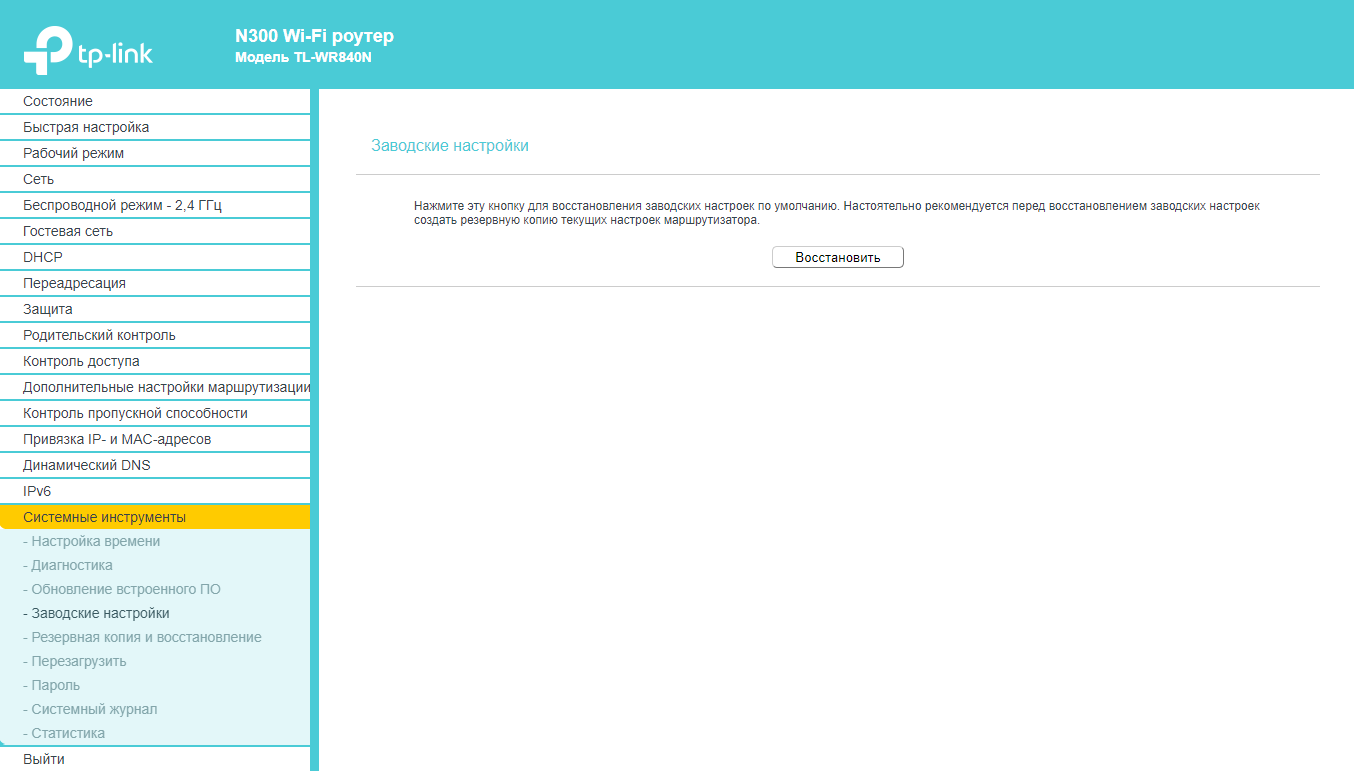This screenshot has height=771, width=1354.
Task: Open the Гостевая сеть menu
Action: pos(68,231)
